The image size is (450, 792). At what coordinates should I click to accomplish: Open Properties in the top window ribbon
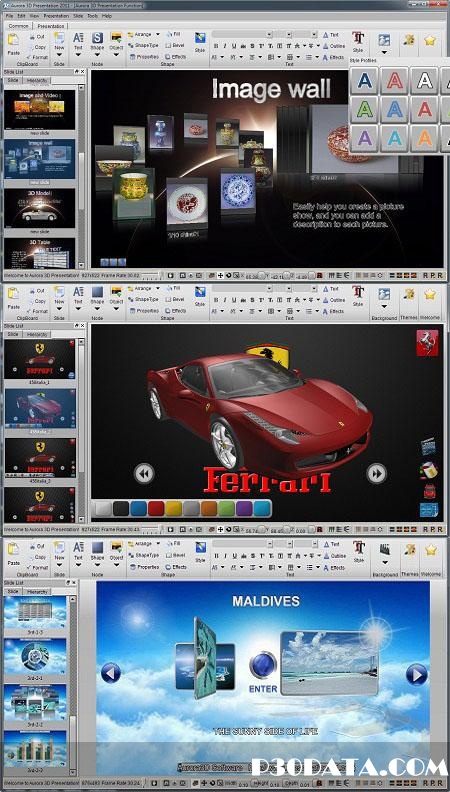(x=144, y=57)
